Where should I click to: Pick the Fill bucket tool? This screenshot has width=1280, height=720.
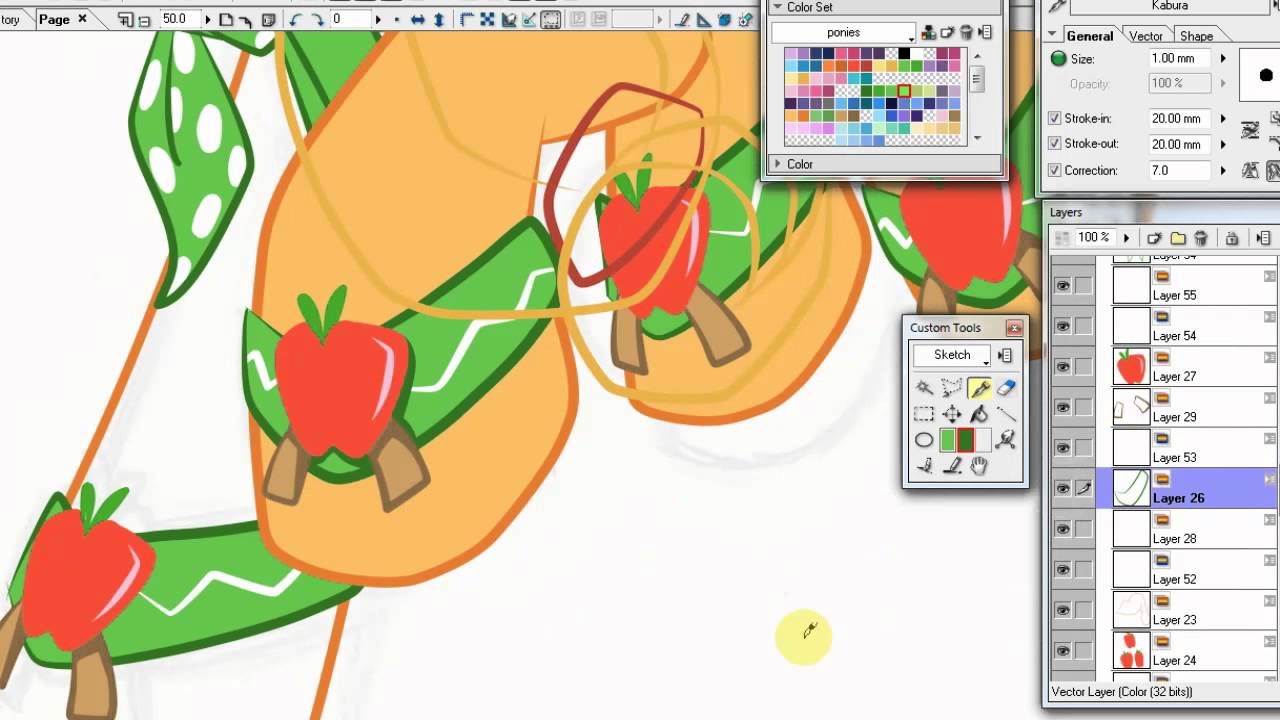pos(979,414)
